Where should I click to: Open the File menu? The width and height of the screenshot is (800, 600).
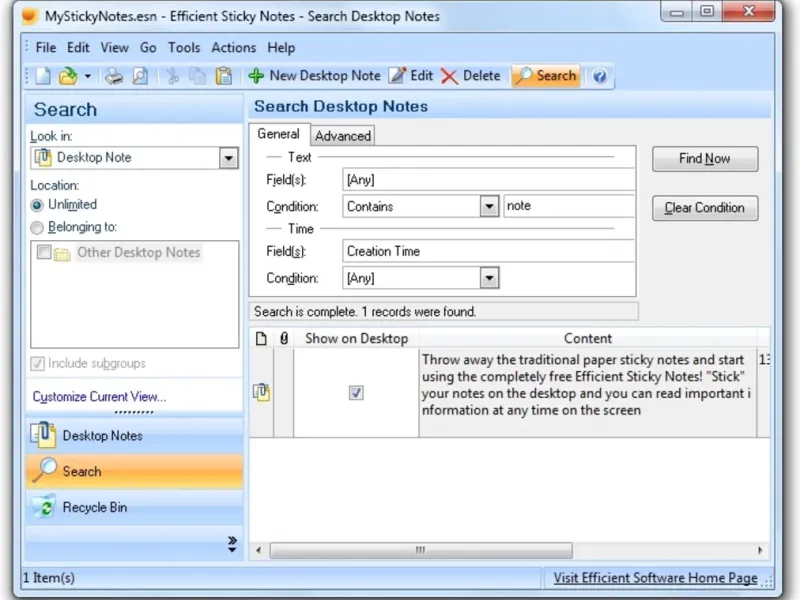[46, 47]
